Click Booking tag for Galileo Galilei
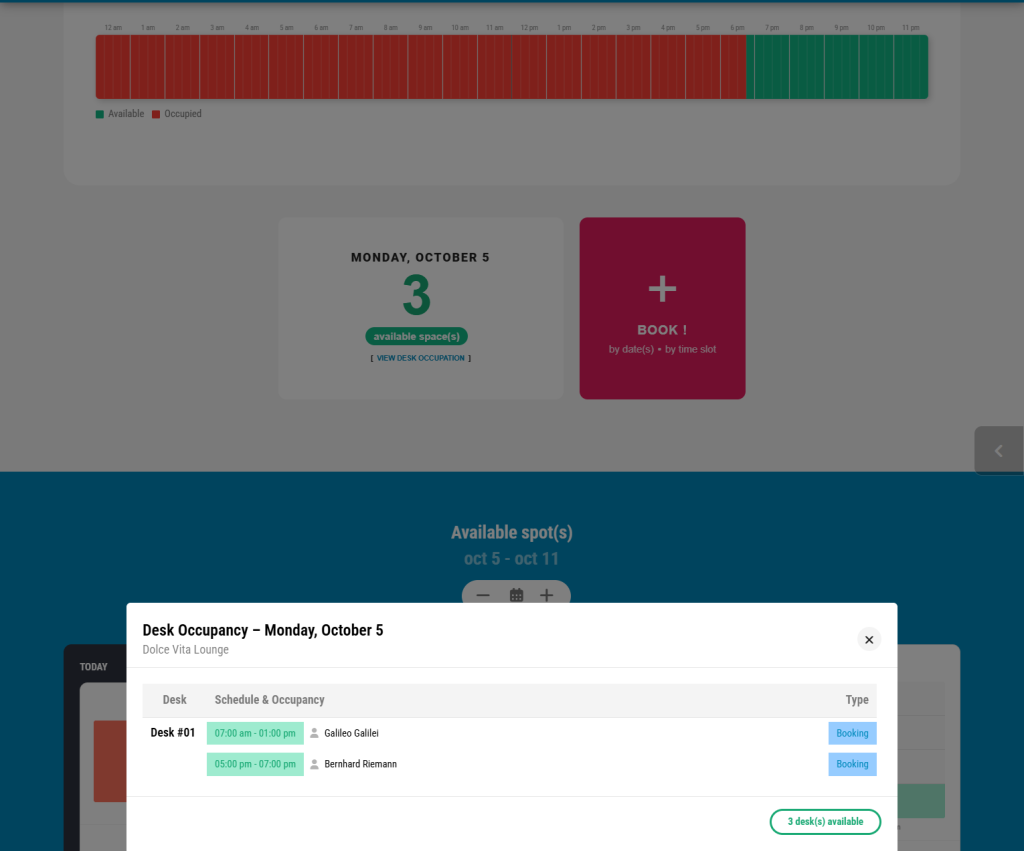The width and height of the screenshot is (1024, 851). point(852,733)
